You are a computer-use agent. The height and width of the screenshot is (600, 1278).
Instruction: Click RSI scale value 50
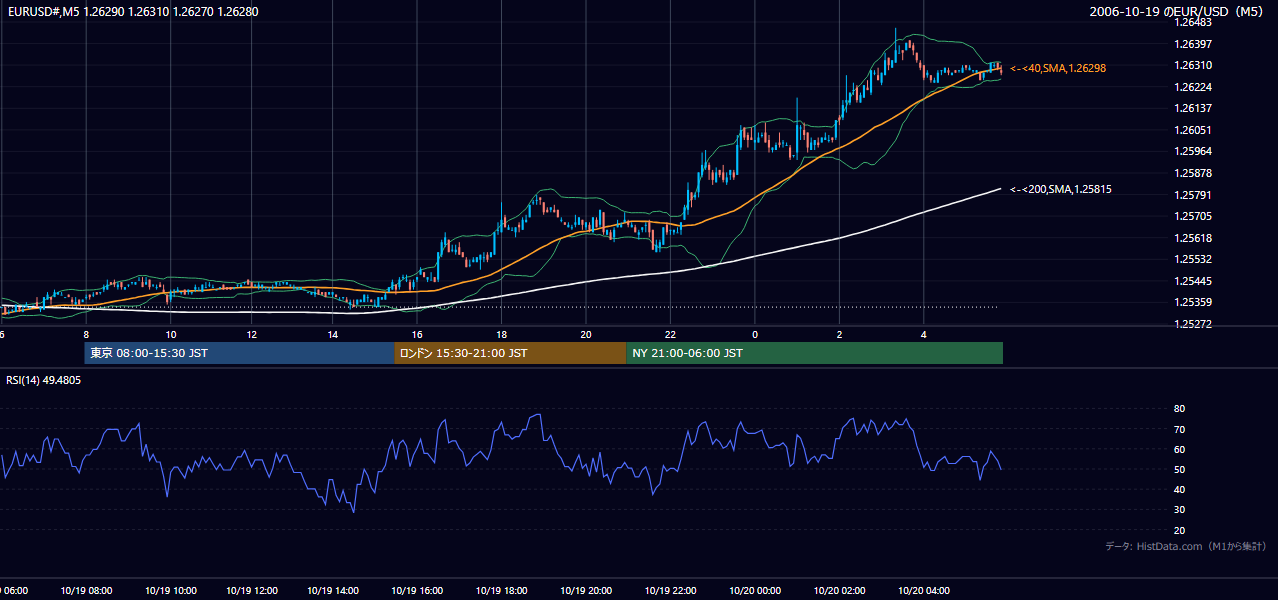pyautogui.click(x=1180, y=470)
